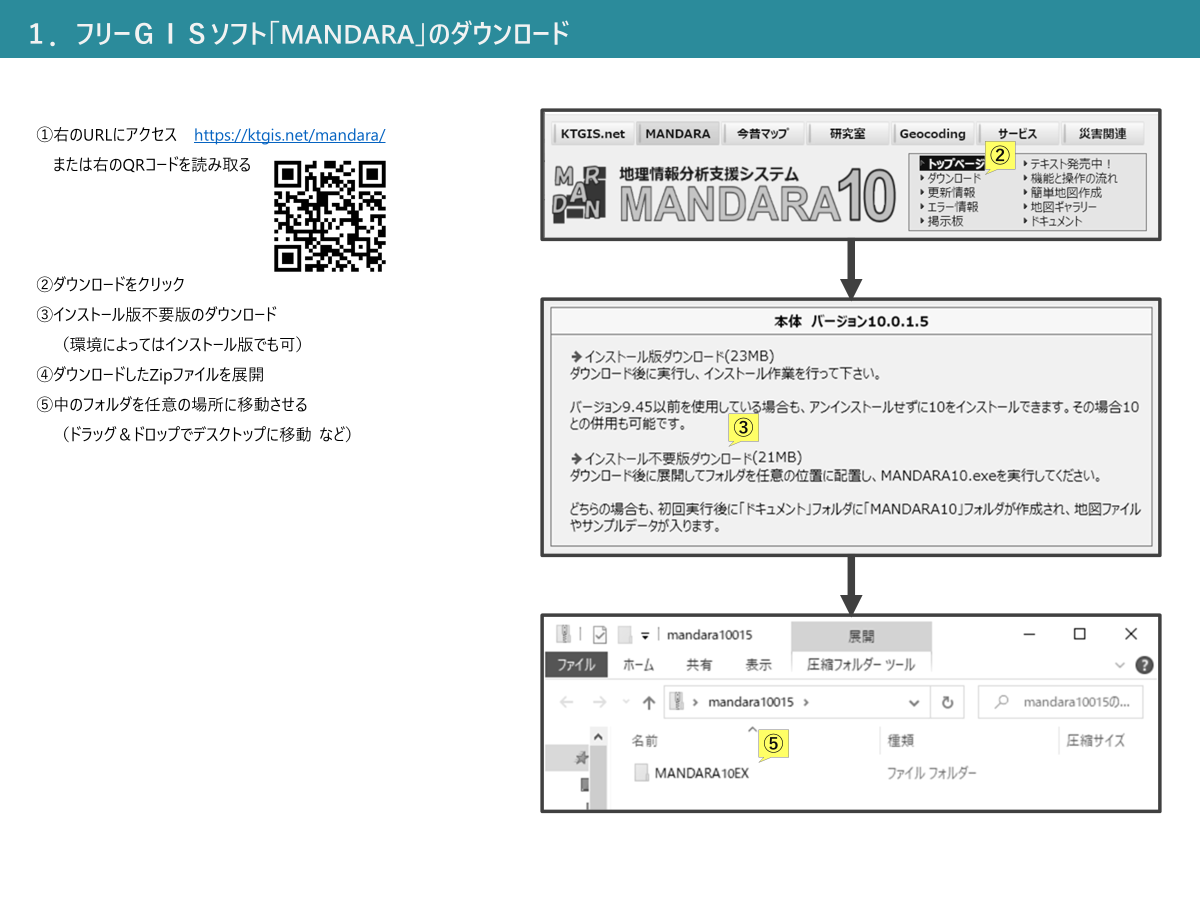Maximize the mandara10015 Explorer window
The image size is (1200, 900).
[x=1080, y=634]
